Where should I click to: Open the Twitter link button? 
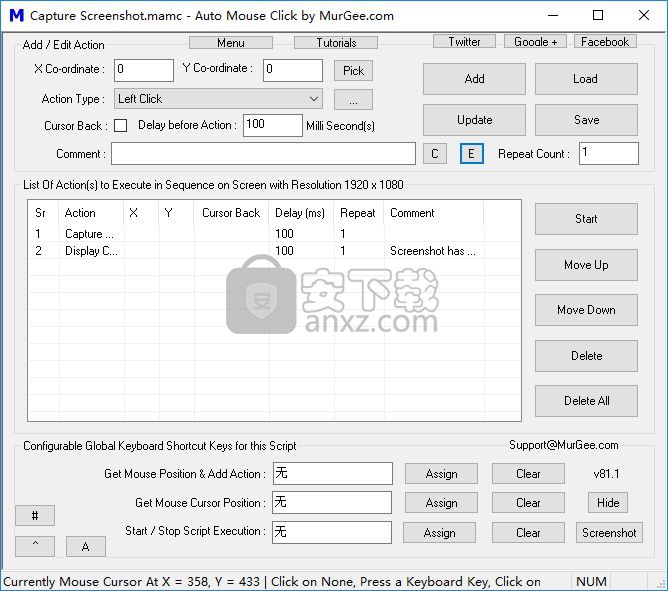tap(464, 41)
